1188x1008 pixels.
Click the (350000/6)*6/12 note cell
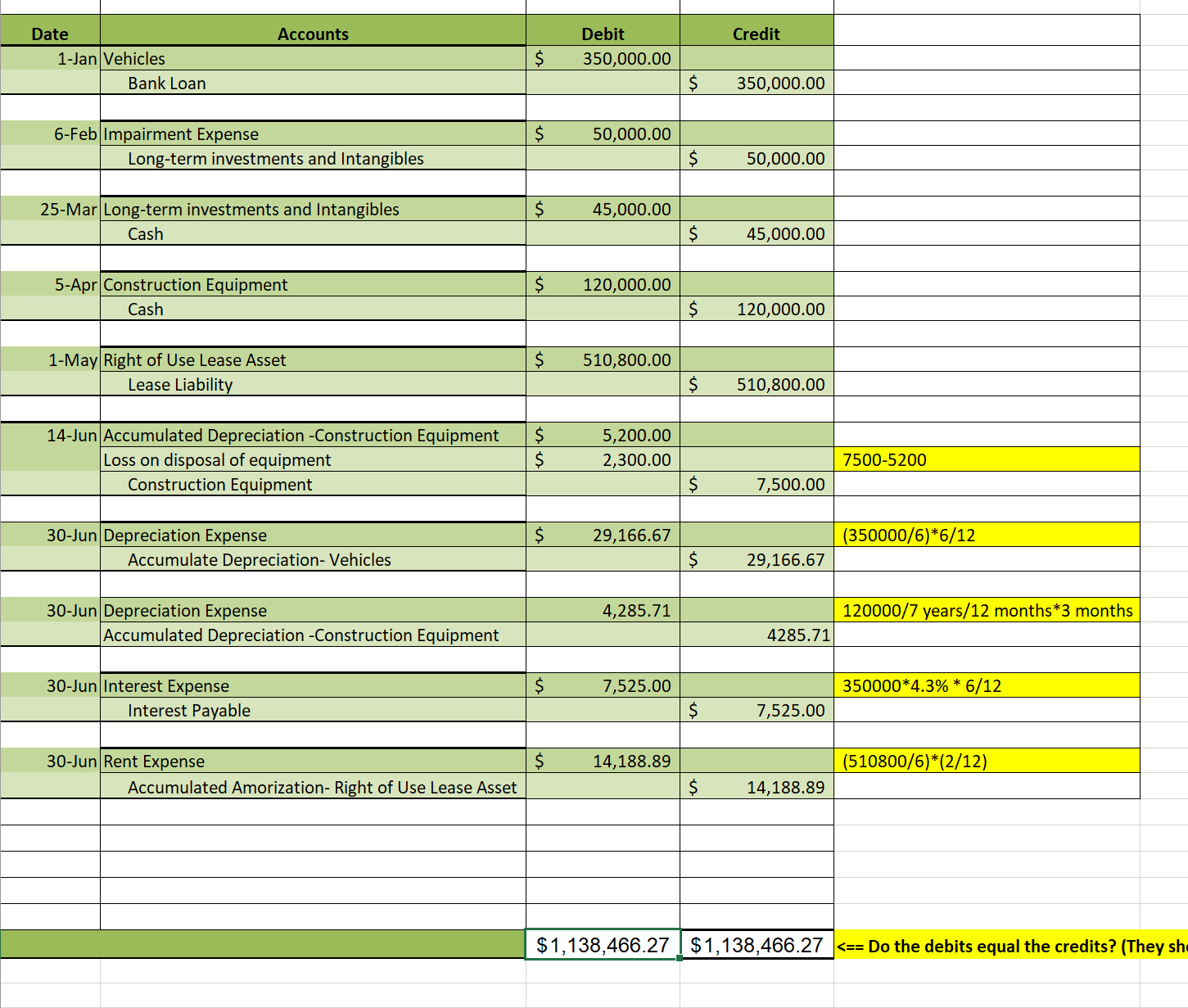click(x=987, y=535)
